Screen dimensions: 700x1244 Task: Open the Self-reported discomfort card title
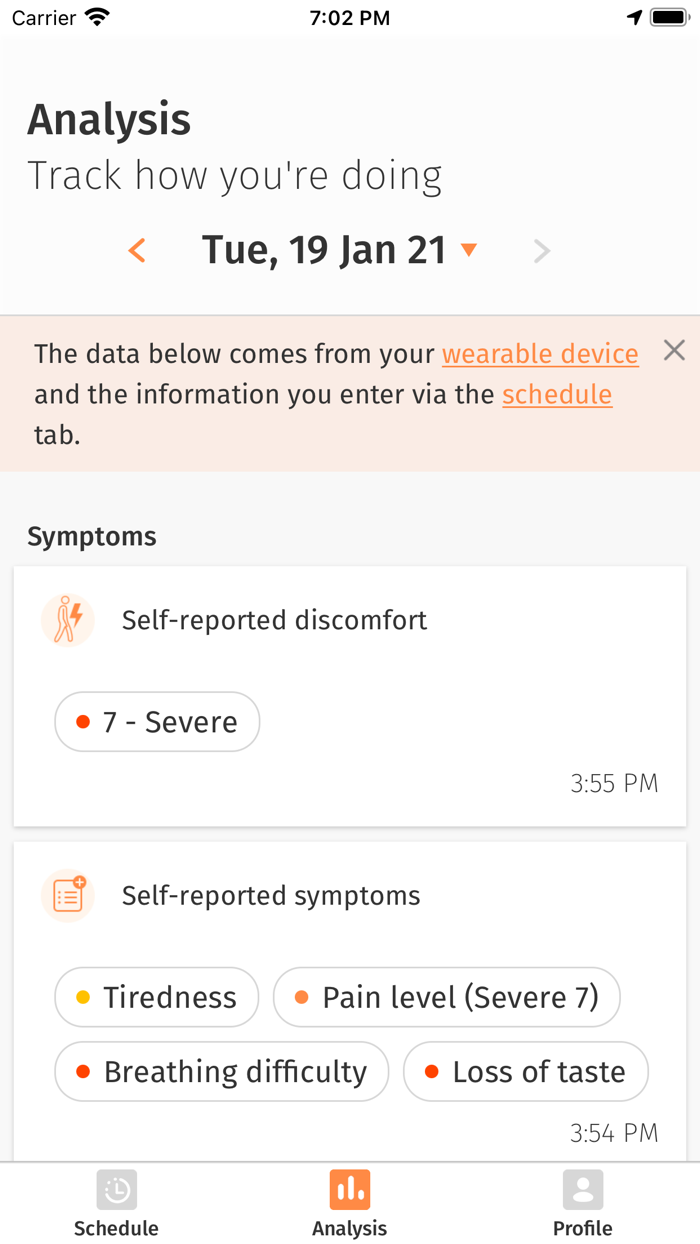click(x=274, y=620)
